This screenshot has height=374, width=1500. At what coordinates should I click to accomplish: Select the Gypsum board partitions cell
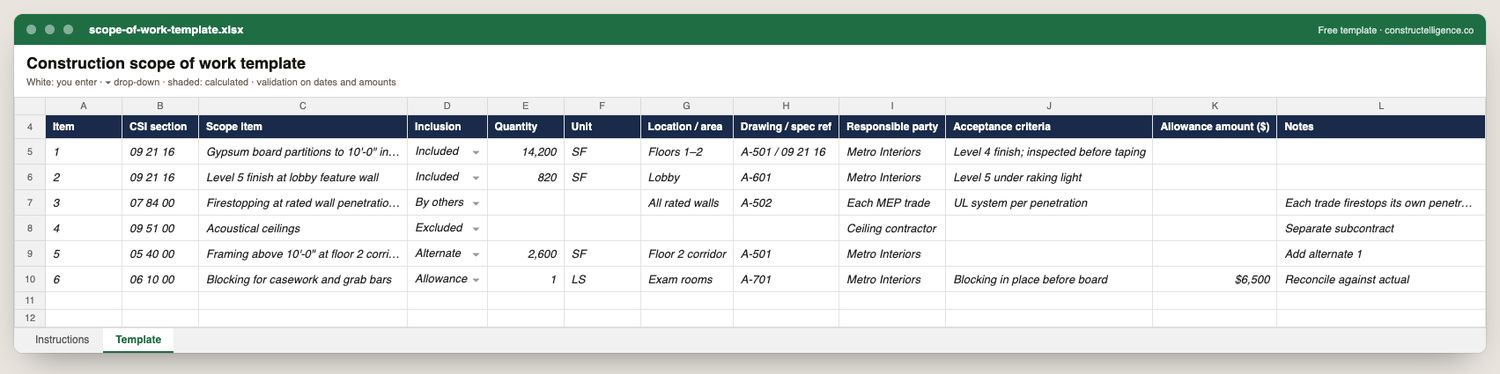click(303, 152)
